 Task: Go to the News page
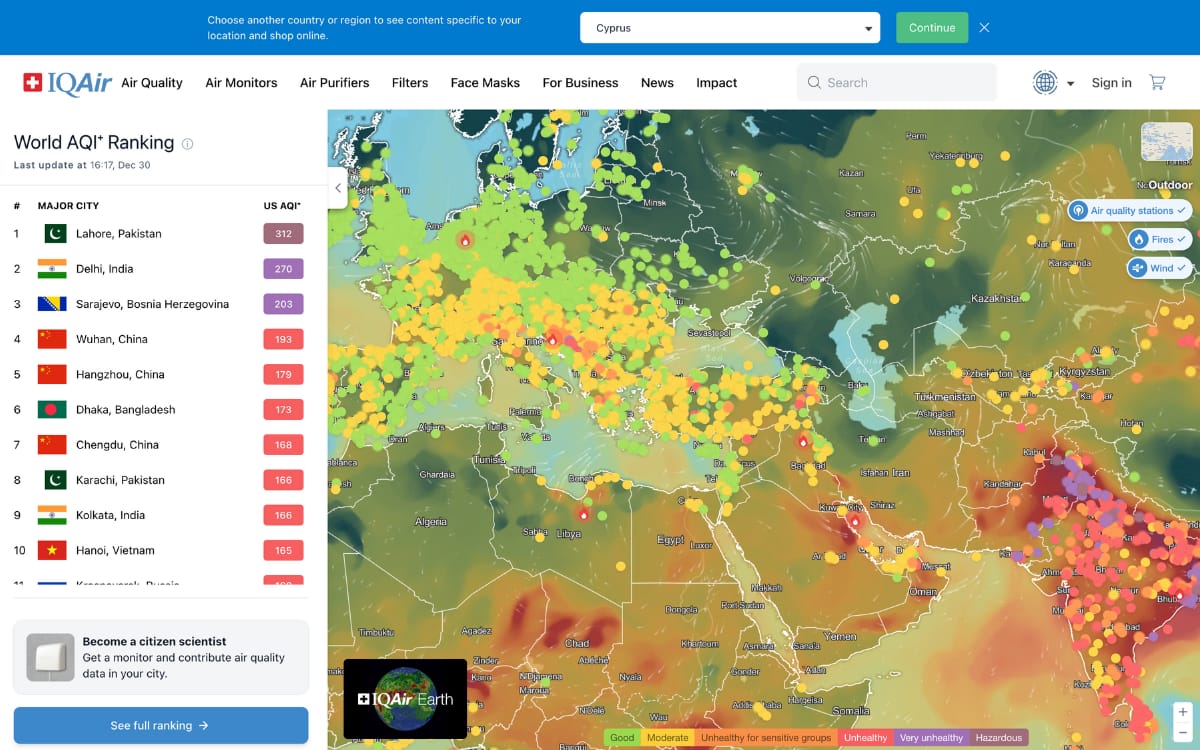(x=657, y=83)
